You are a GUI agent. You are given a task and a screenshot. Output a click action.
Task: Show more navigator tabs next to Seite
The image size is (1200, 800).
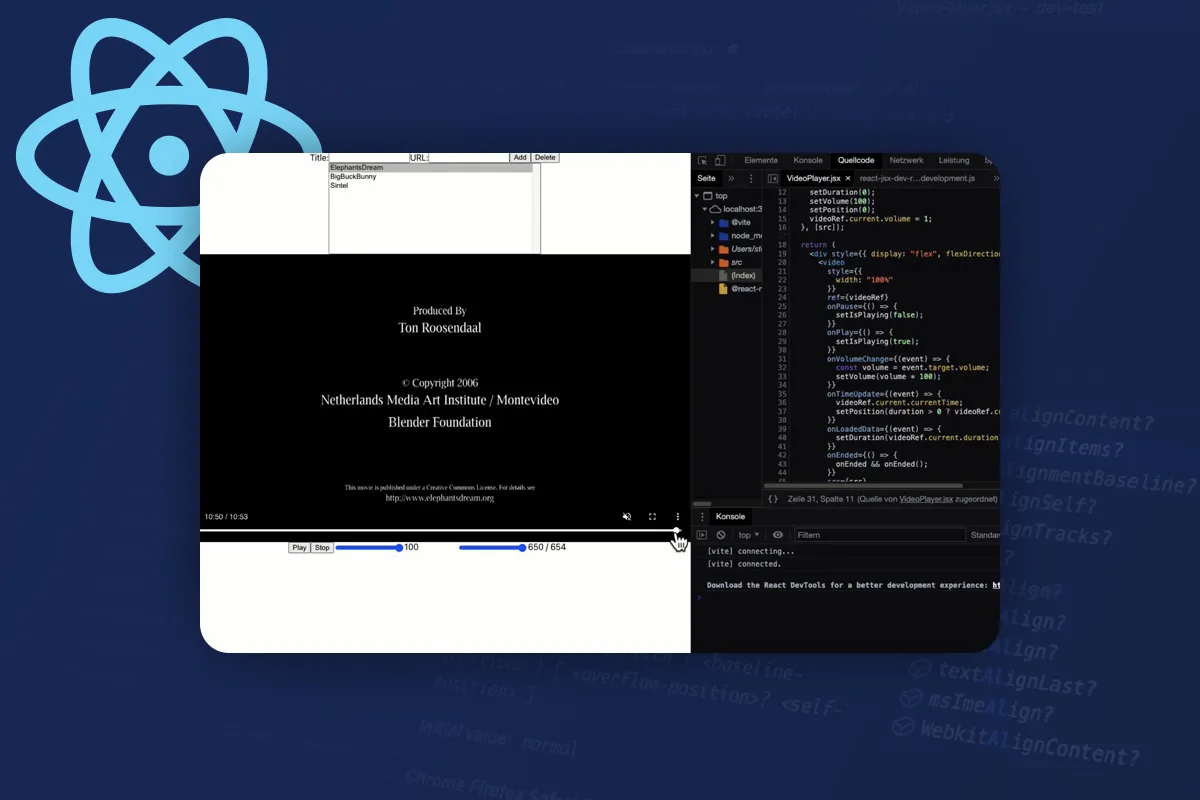[x=730, y=178]
